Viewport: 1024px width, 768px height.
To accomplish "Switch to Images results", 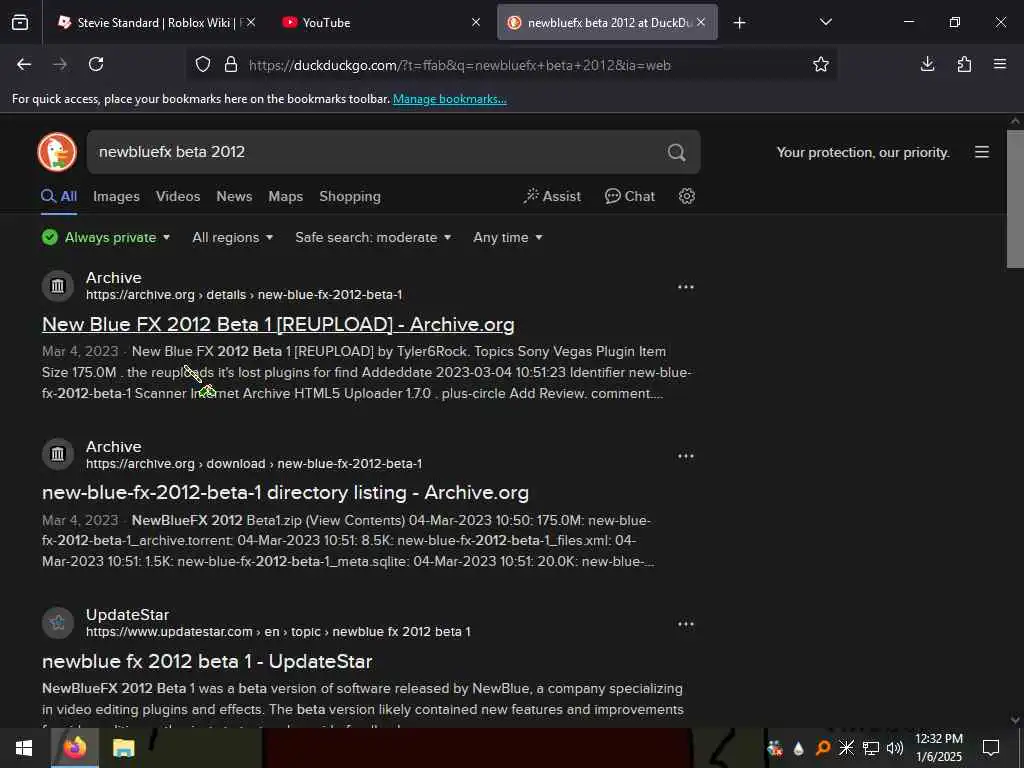I will [116, 197].
